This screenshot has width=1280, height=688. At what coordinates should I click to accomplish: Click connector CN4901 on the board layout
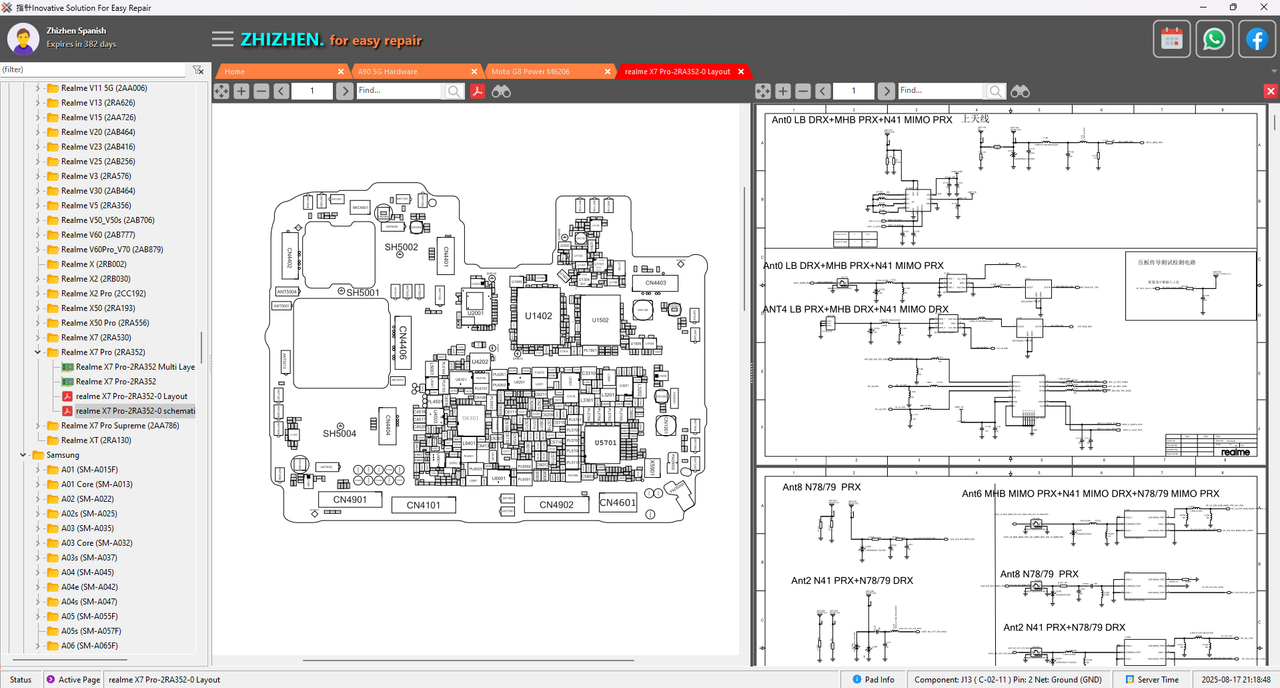click(350, 499)
